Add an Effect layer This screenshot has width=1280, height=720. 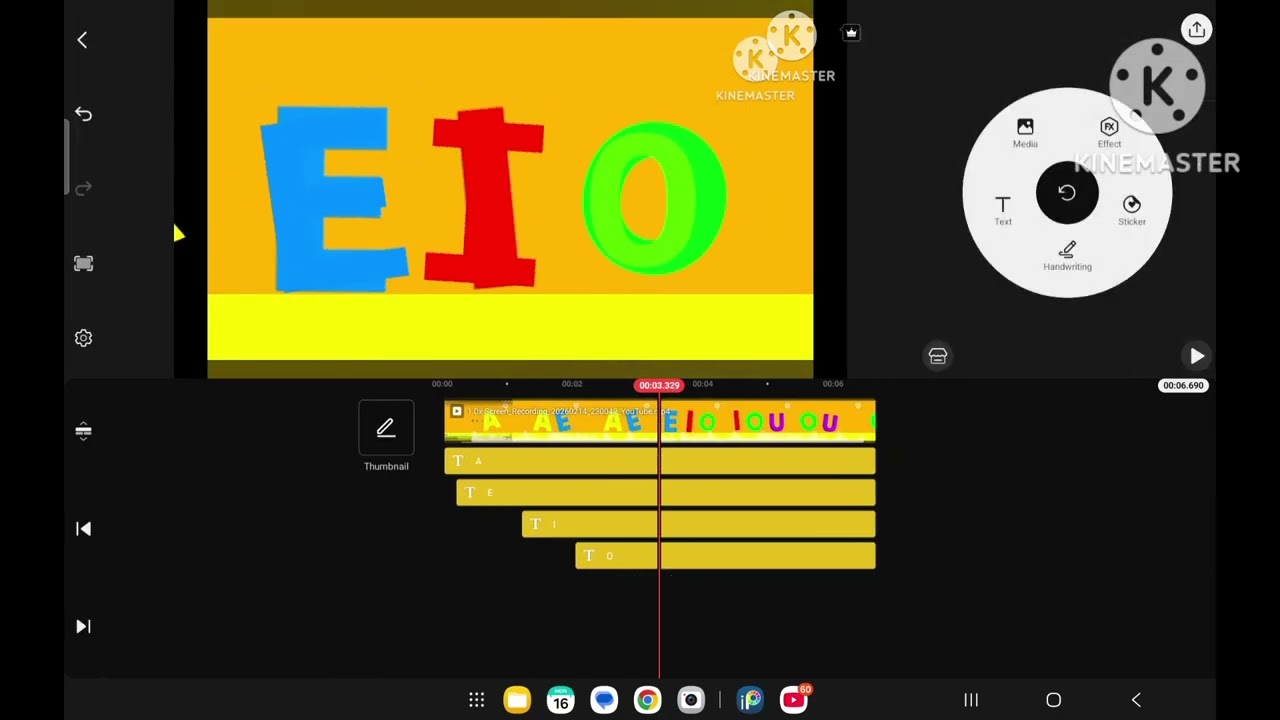pos(1109,133)
